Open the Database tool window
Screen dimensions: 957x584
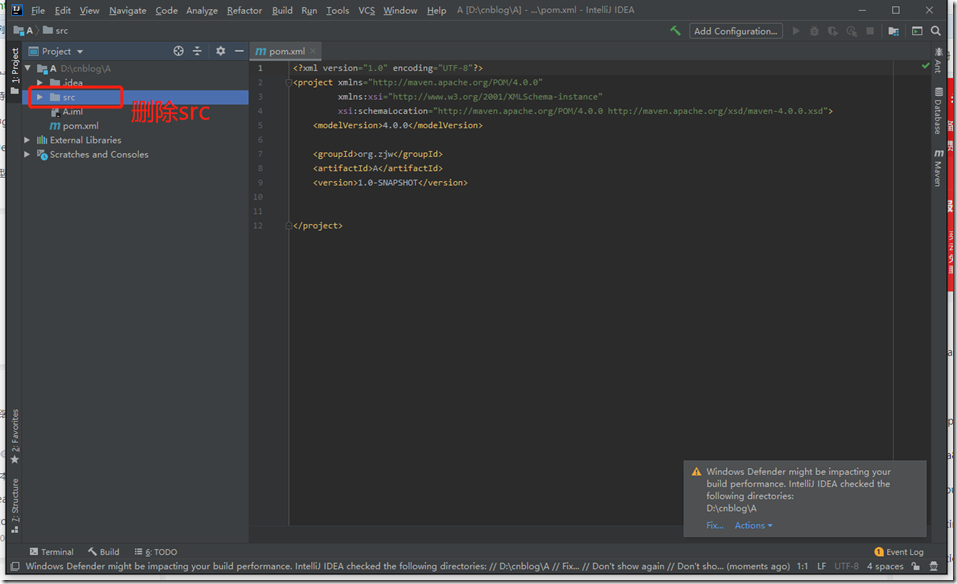938,110
